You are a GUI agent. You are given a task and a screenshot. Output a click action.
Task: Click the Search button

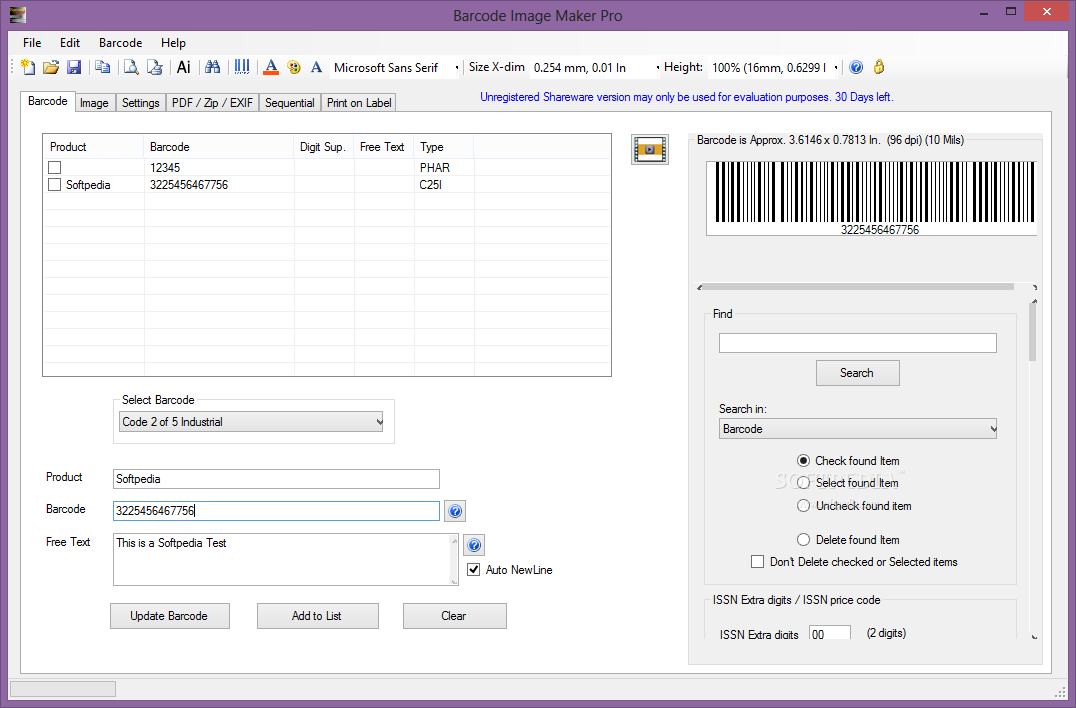pyautogui.click(x=857, y=373)
